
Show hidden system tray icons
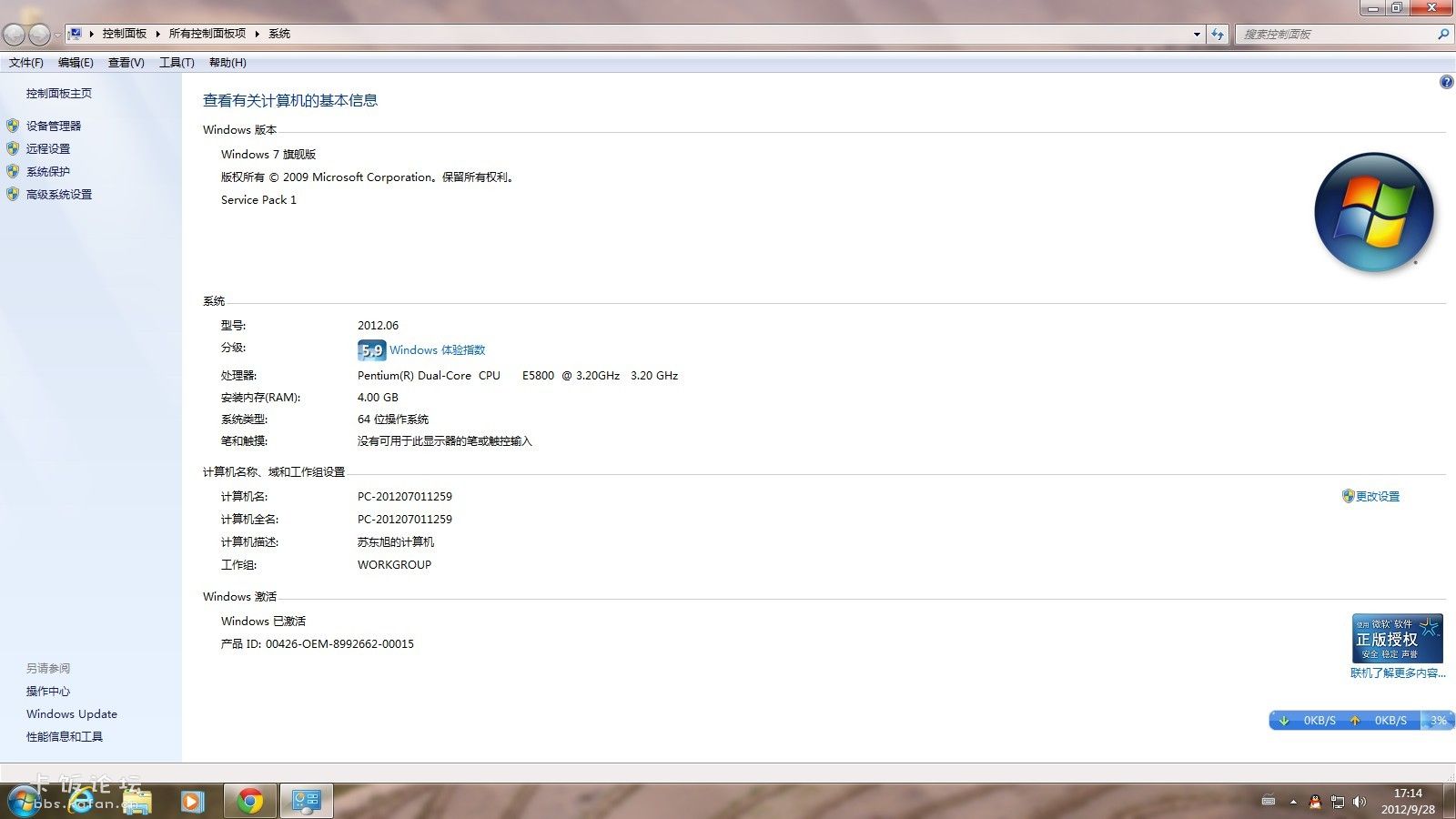click(1293, 802)
